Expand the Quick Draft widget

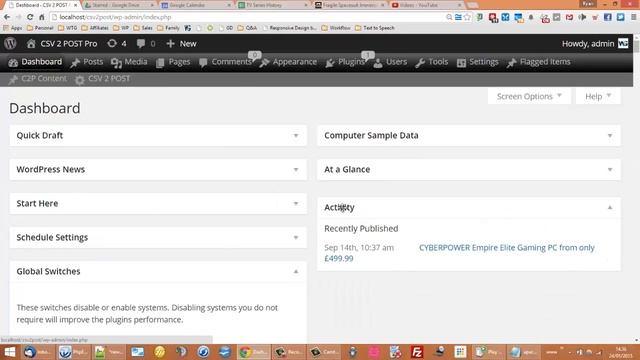tap(296, 136)
